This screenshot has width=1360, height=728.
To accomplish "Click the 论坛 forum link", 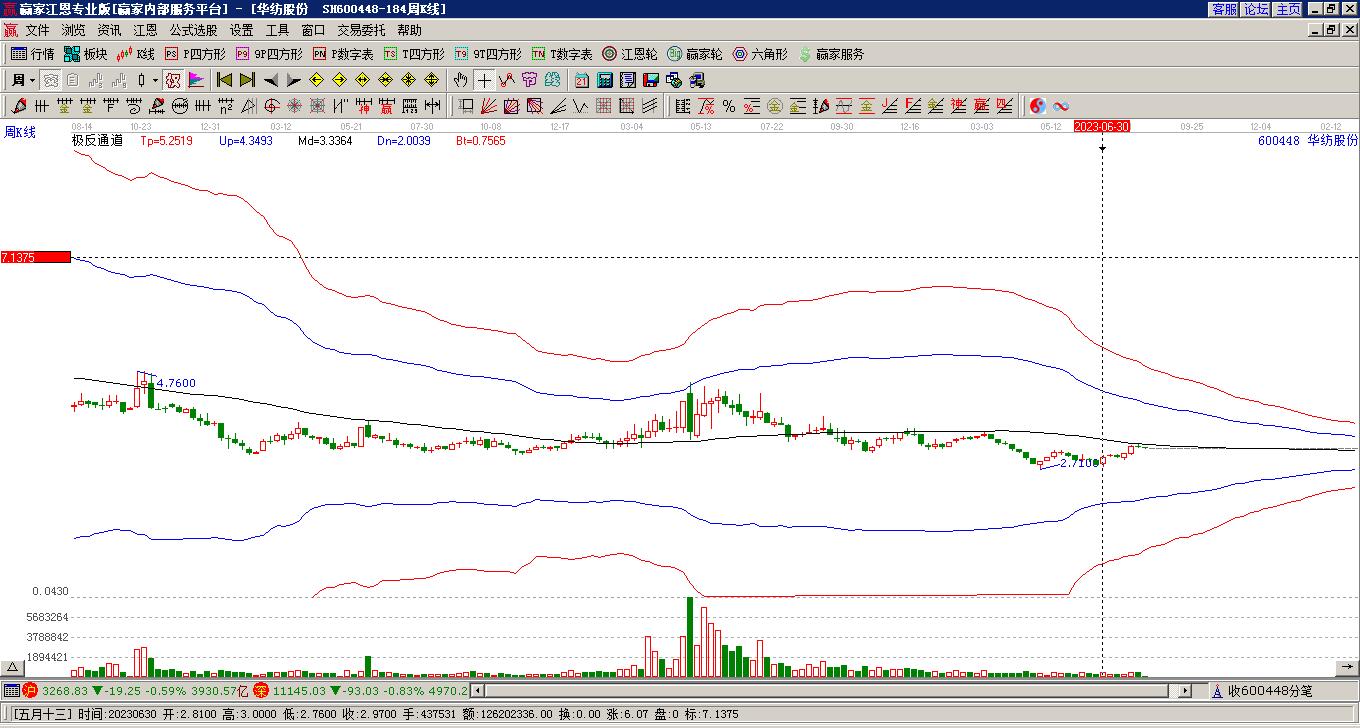I will 1256,9.
